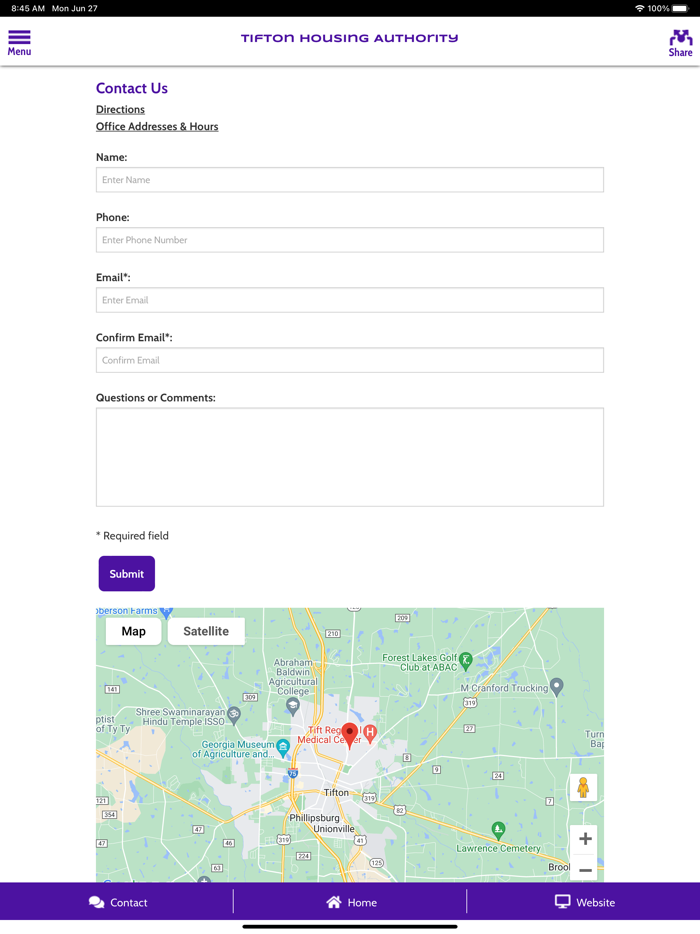Viewport: 700px width, 934px height.
Task: Click Shree Swaminarayan Hindu Temple marker
Action: (x=234, y=714)
